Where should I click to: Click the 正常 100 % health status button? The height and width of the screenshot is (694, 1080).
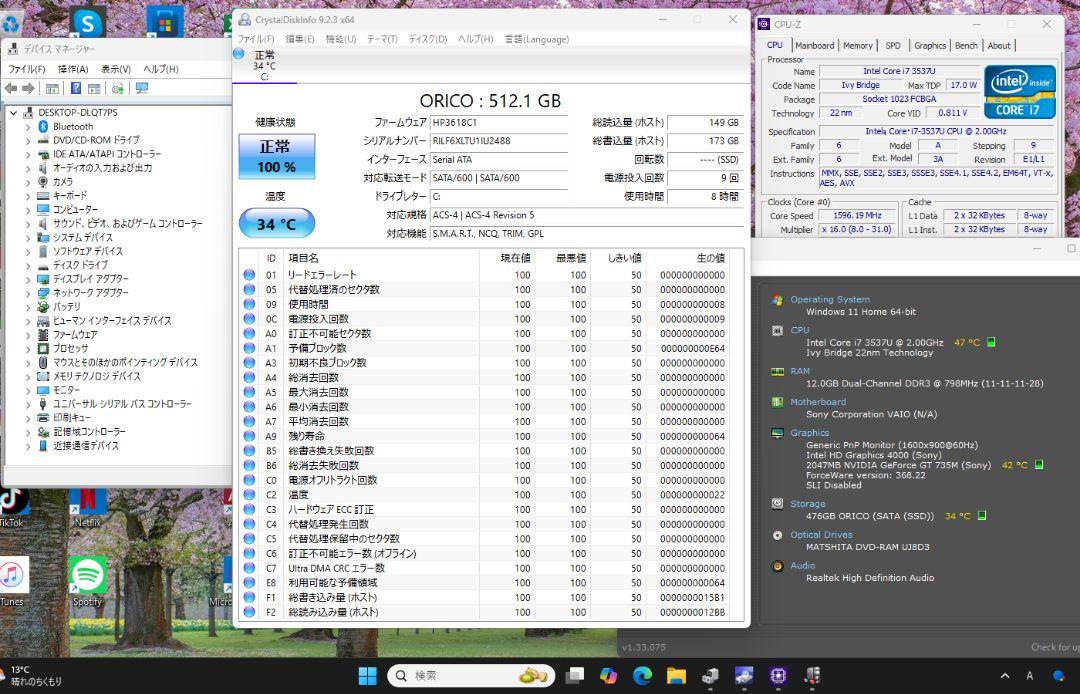277,157
